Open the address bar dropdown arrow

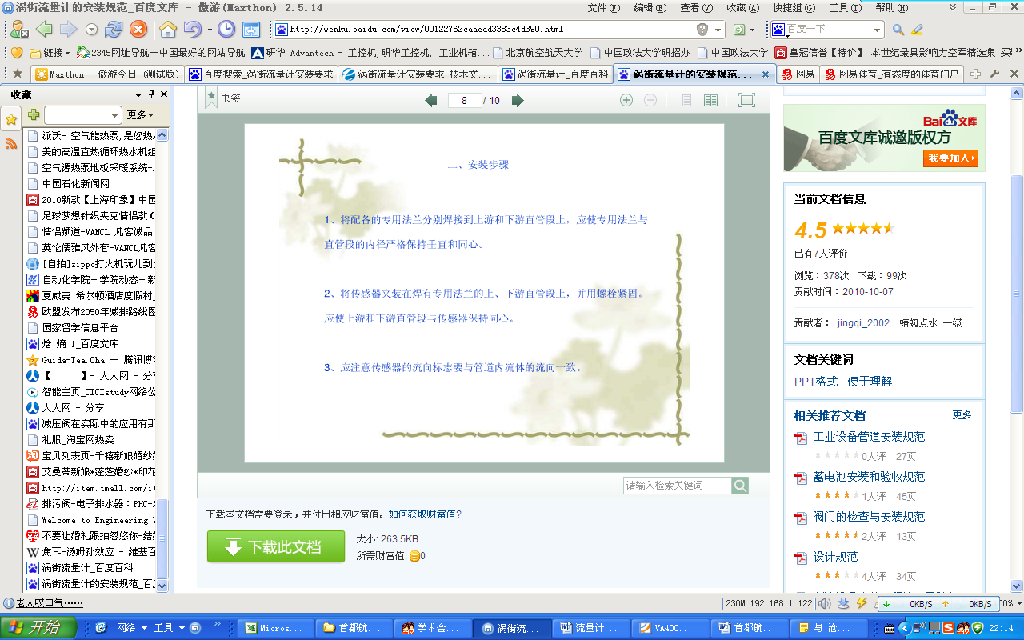point(718,29)
